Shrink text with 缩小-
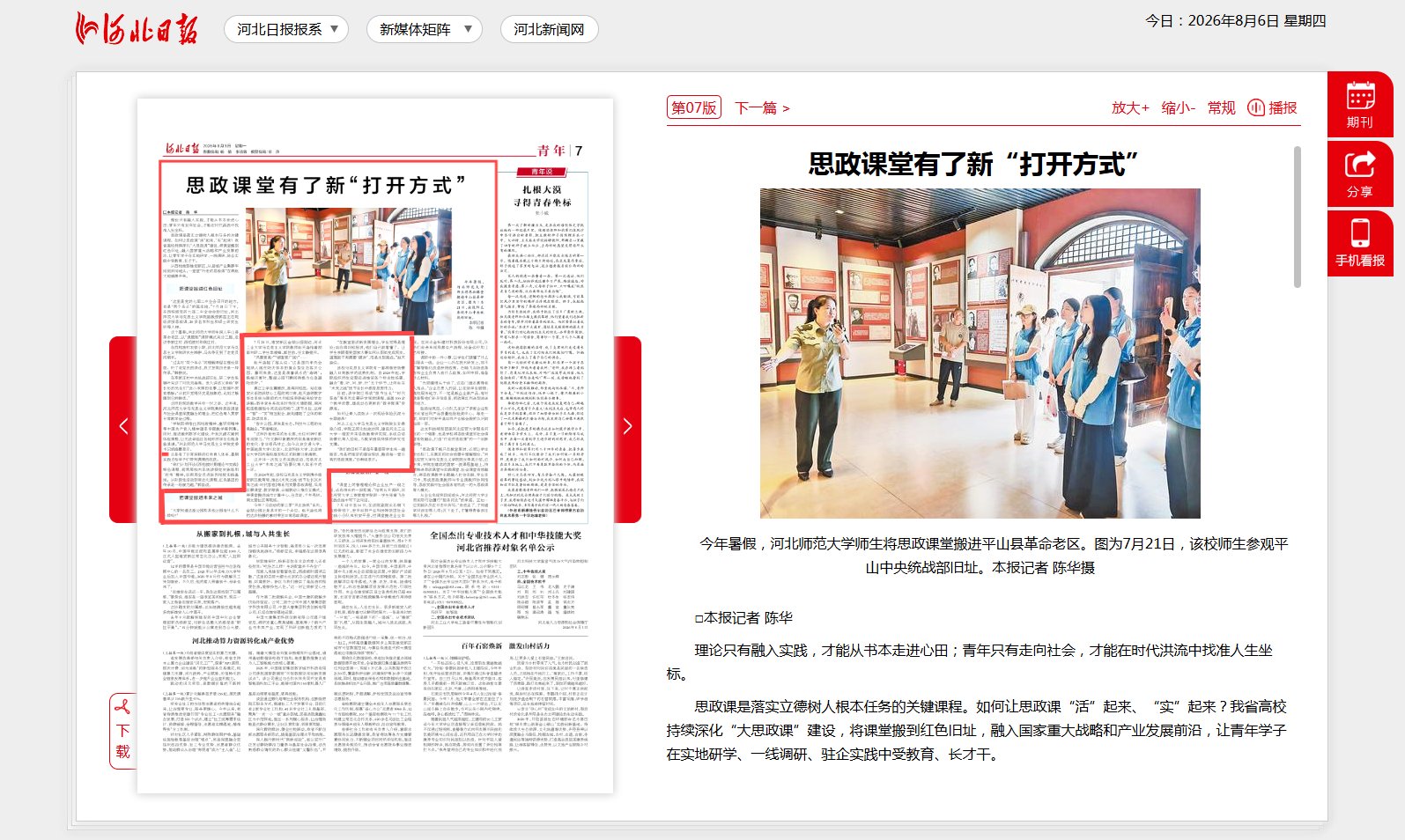The width and height of the screenshot is (1405, 840). coord(1179,107)
